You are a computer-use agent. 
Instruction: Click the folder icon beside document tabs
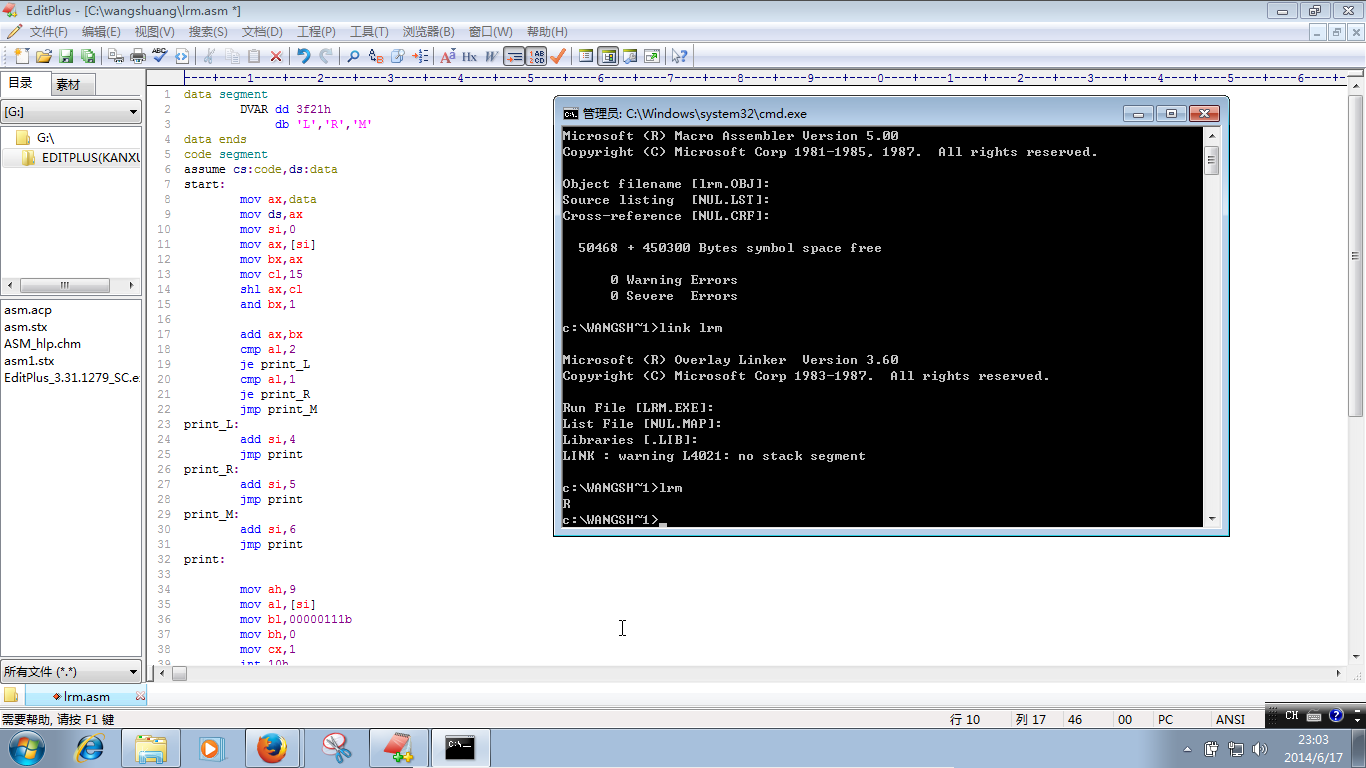11,696
